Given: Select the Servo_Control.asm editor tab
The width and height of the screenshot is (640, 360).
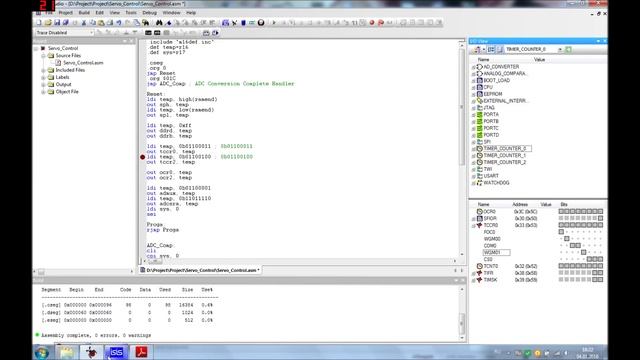Looking at the screenshot, I should (x=200, y=270).
